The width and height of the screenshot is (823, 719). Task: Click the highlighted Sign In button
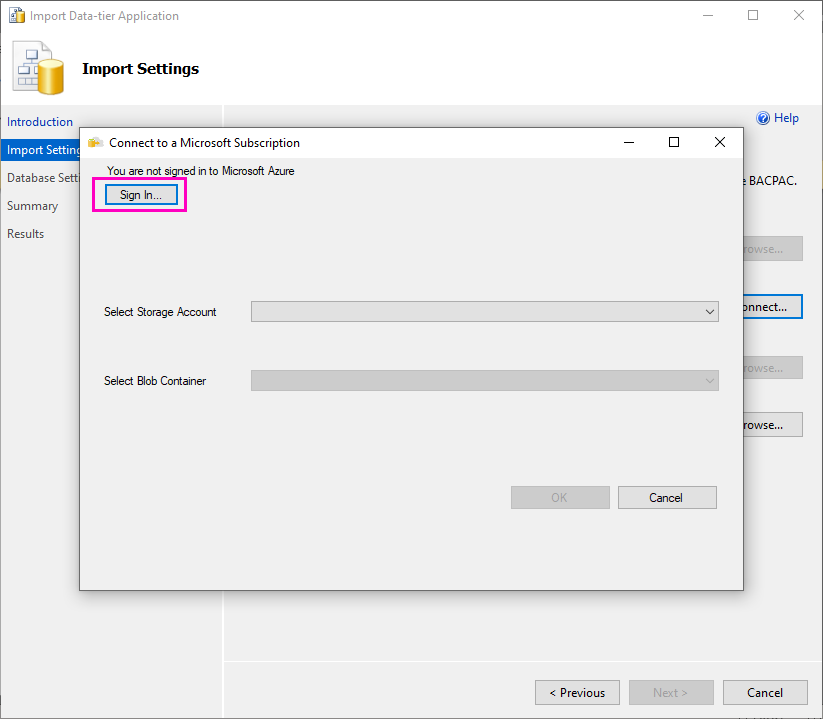tap(139, 194)
